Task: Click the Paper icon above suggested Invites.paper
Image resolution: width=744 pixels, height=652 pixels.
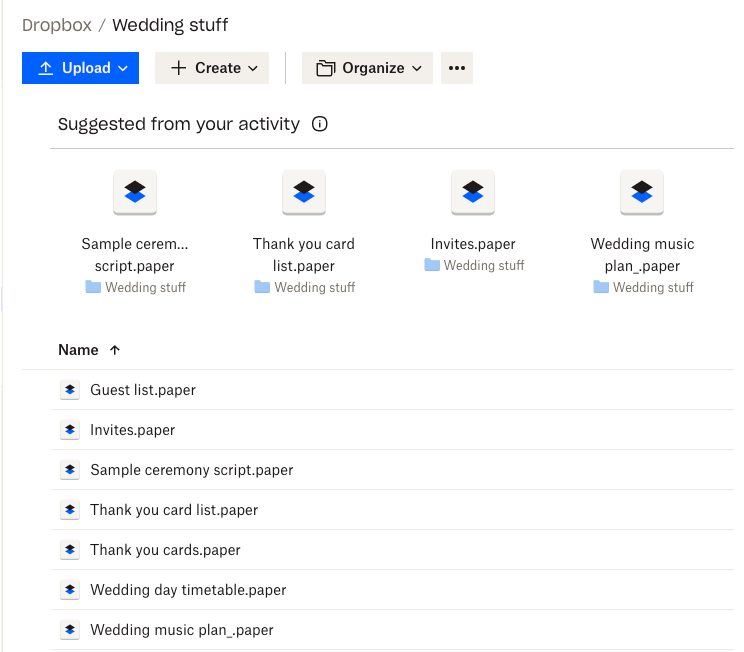Action: [473, 192]
